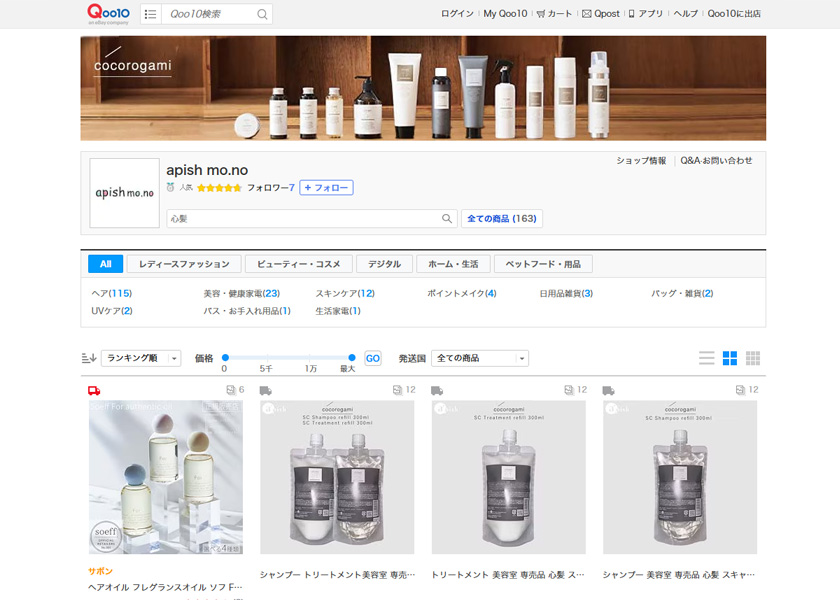Viewport: 840px width, 600px height.
Task: Click the 全ての商品 (163) button
Action: 502,219
